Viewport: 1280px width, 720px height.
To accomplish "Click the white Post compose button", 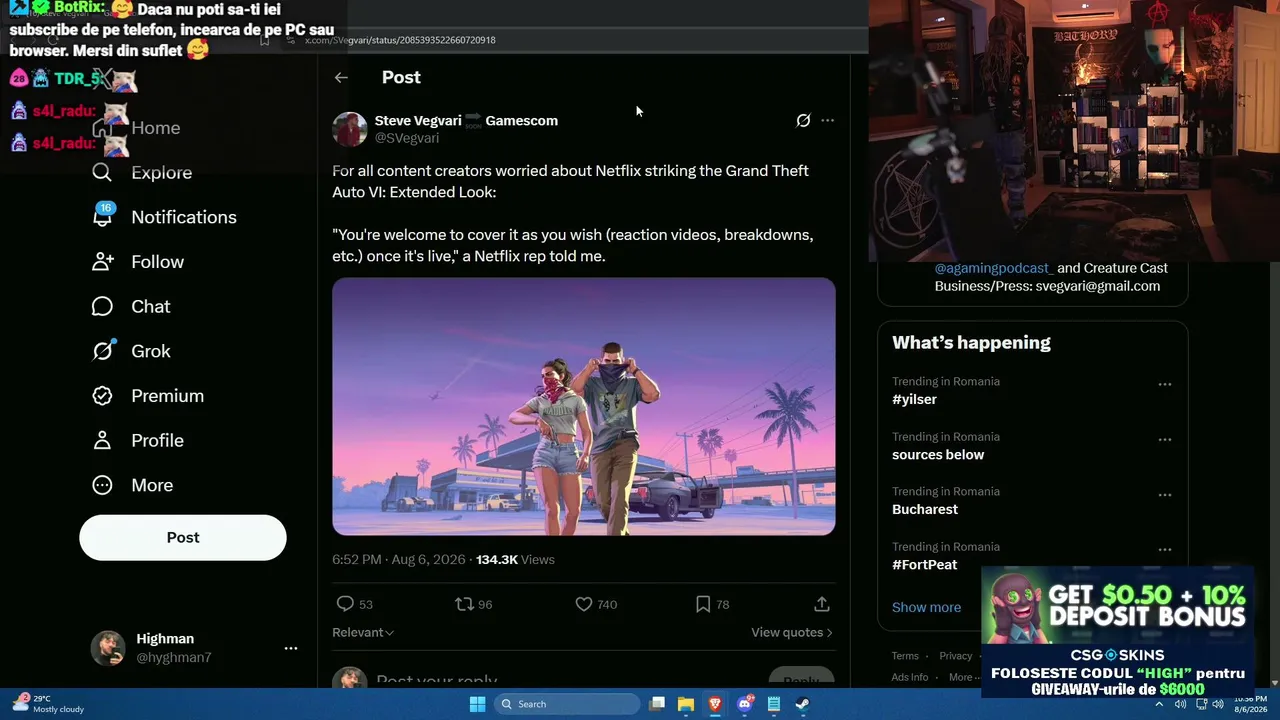I will [183, 538].
